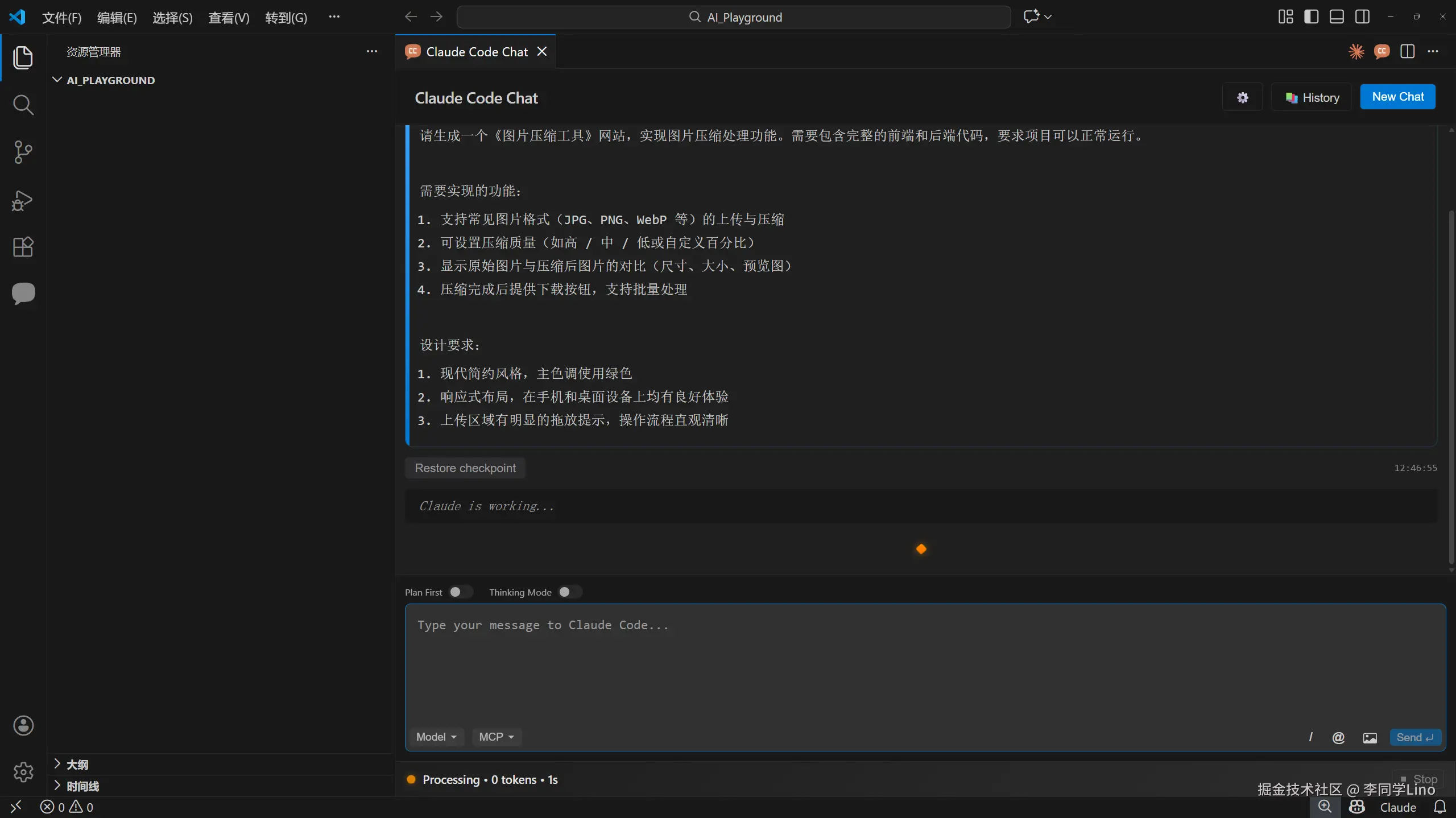Enable the Thinking Mode switch

click(569, 592)
